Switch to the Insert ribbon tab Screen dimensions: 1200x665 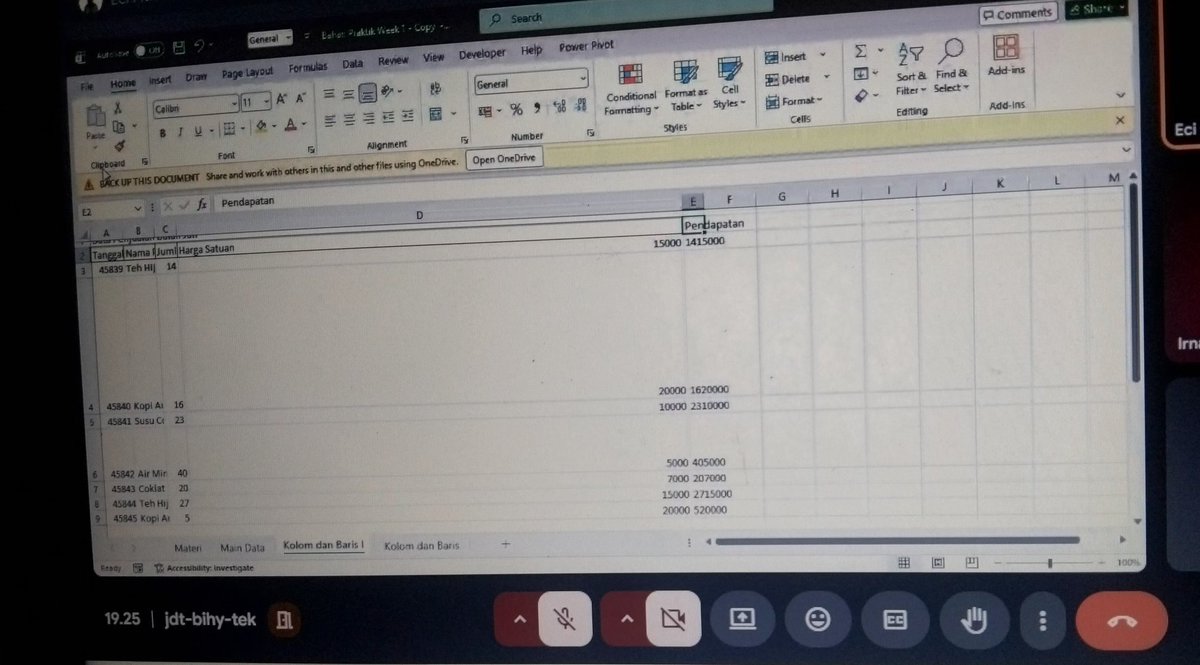160,80
